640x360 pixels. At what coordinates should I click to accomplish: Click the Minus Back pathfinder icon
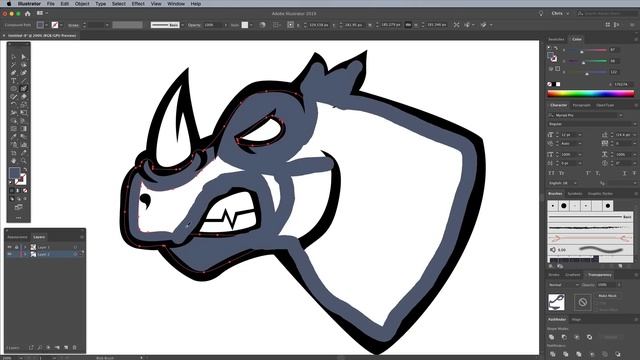[618, 354]
